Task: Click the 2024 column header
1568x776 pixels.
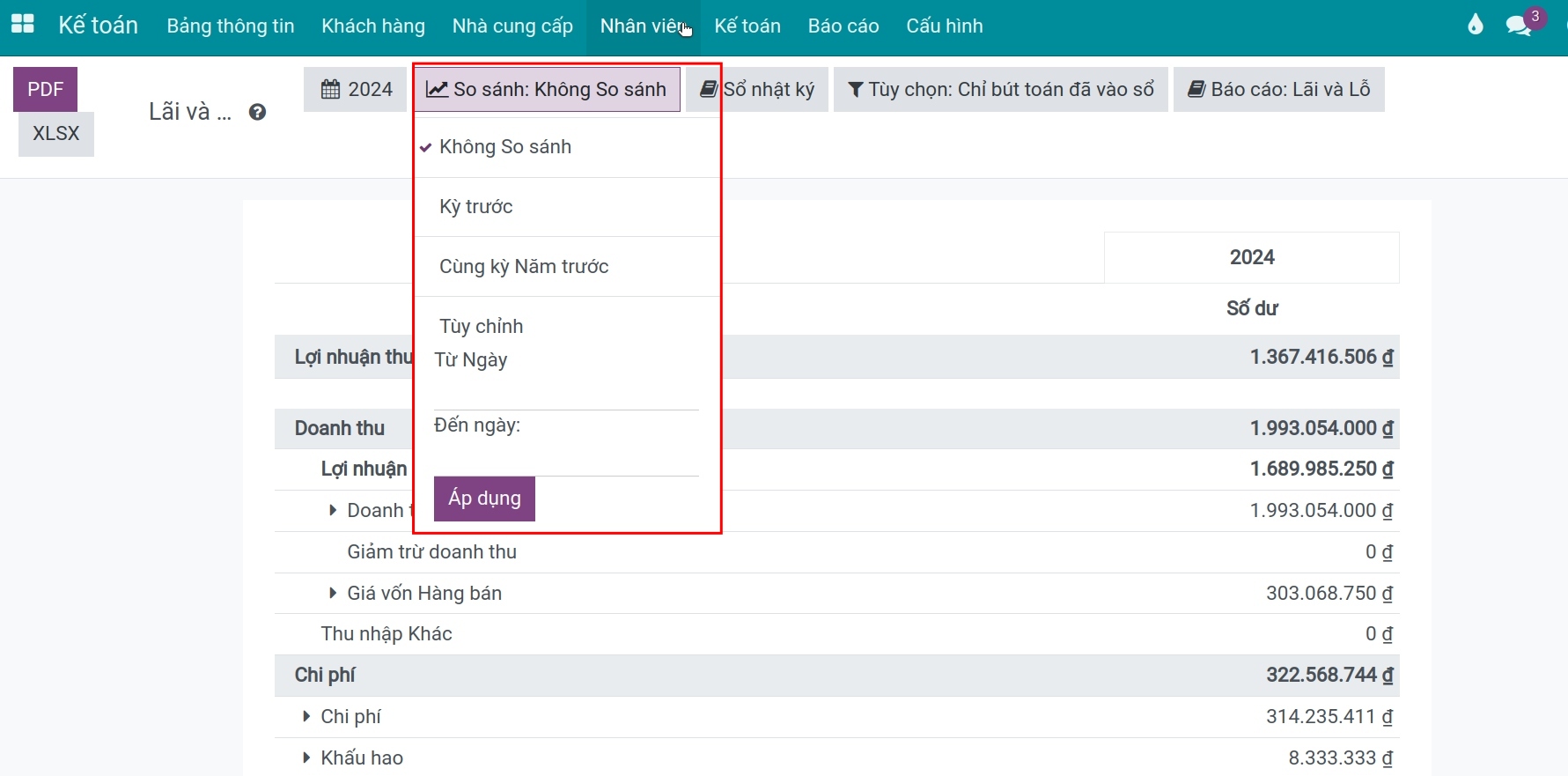Action: (1252, 257)
